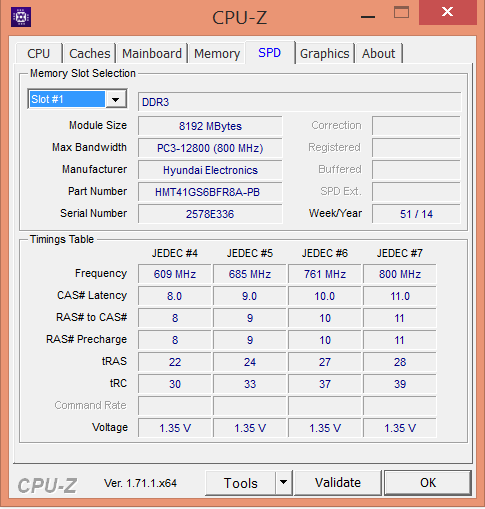The height and width of the screenshot is (509, 485).
Task: Click the JEDEC #7 frequency 800 MHz cell
Action: coord(400,274)
